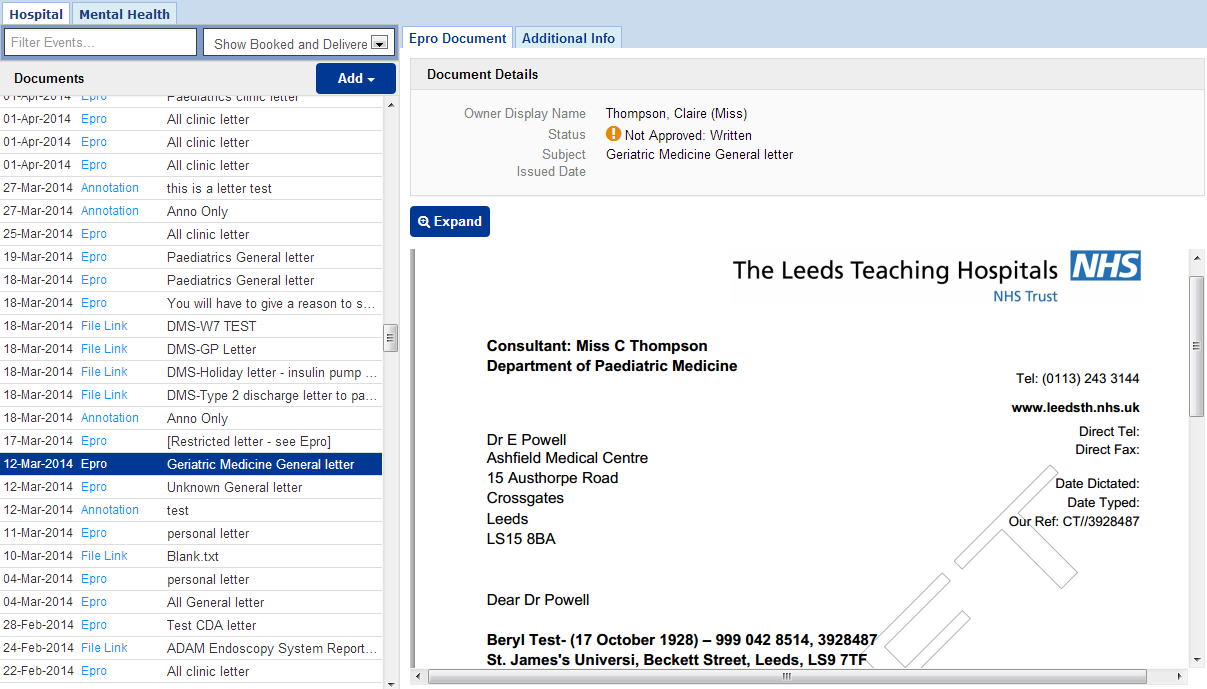Open the Add documents dropdown
Viewport: 1207px width, 689px height.
click(x=355, y=79)
